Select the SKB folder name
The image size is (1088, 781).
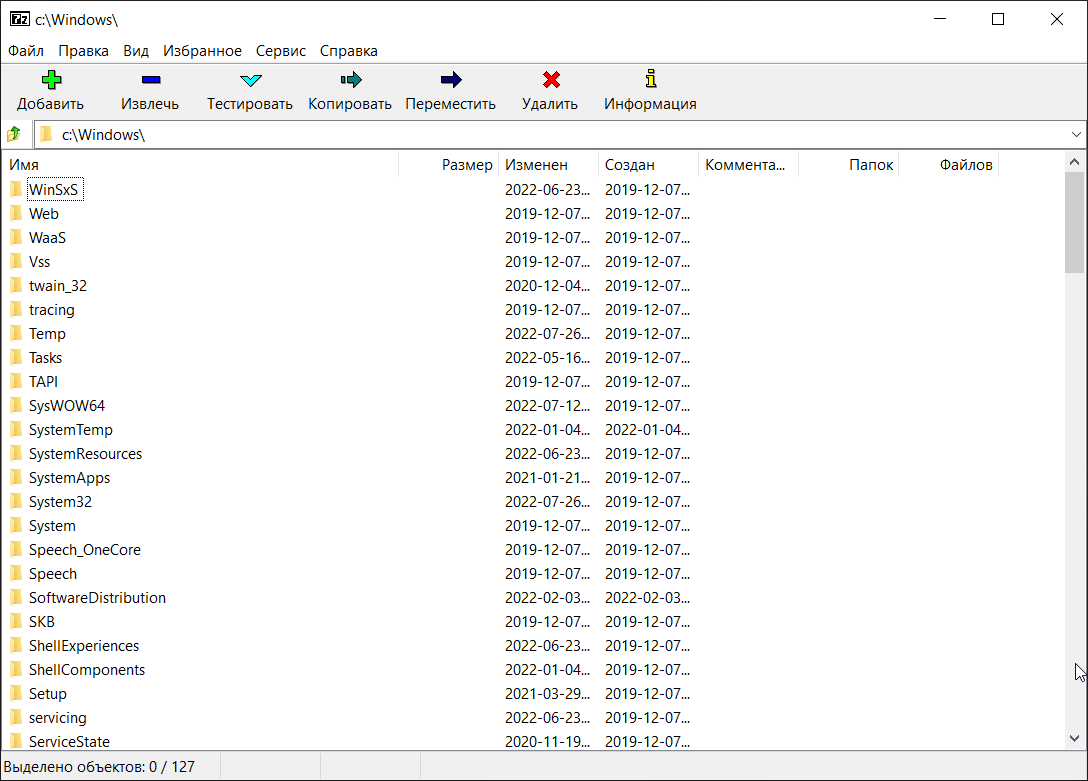click(42, 621)
